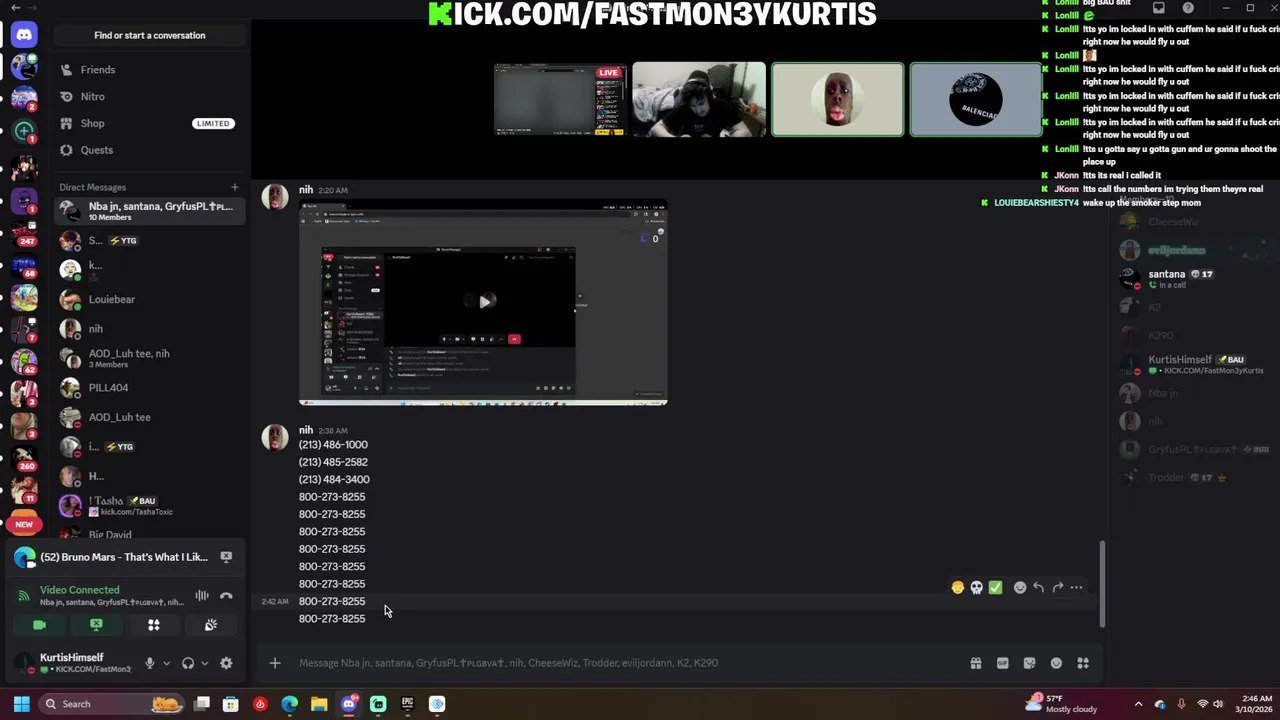Viewport: 1280px width, 720px height.
Task: Open the apps launcher in message bar
Action: click(1083, 663)
